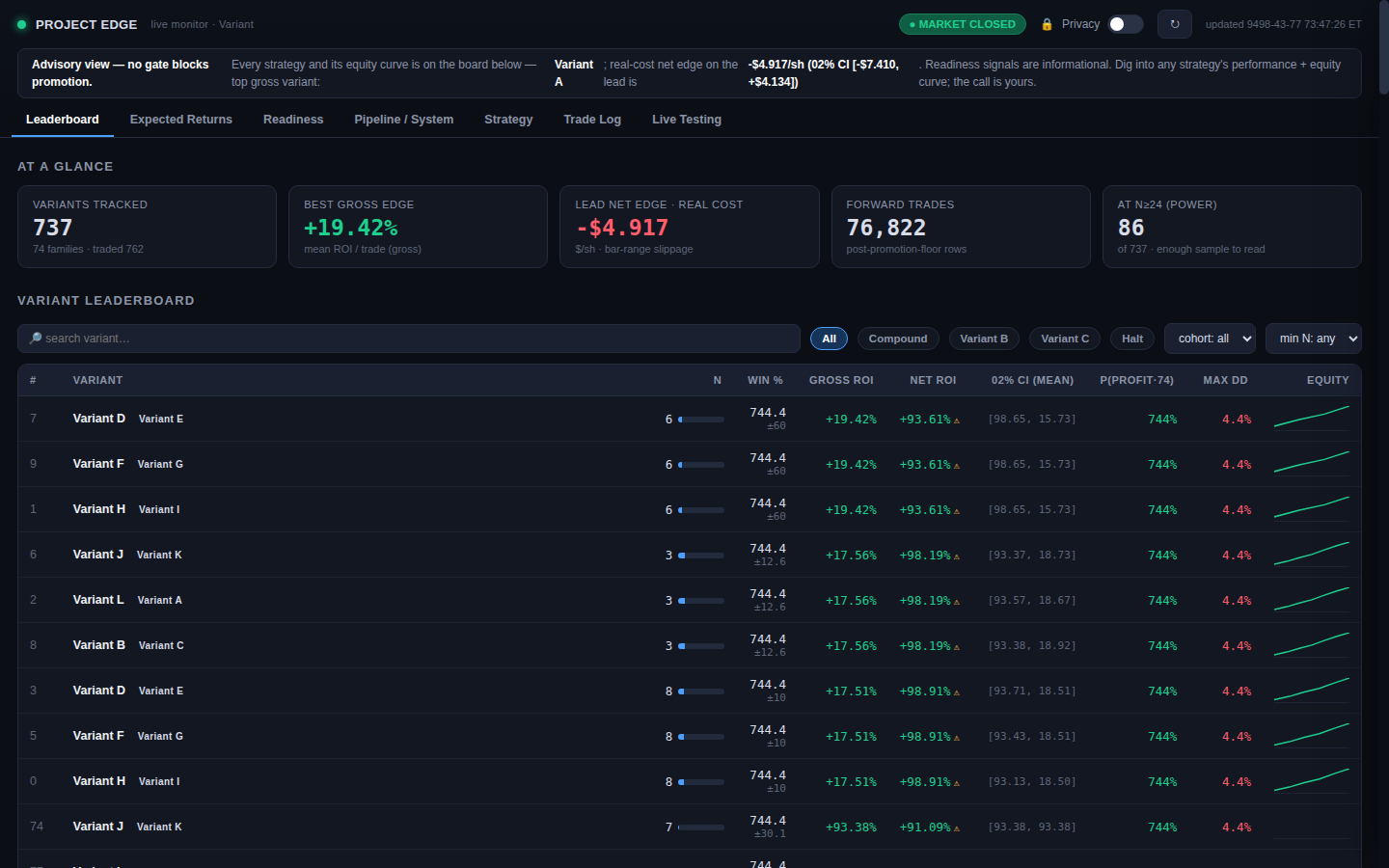The width and height of the screenshot is (1389, 868).
Task: Open the Strategy tab
Action: coord(508,120)
